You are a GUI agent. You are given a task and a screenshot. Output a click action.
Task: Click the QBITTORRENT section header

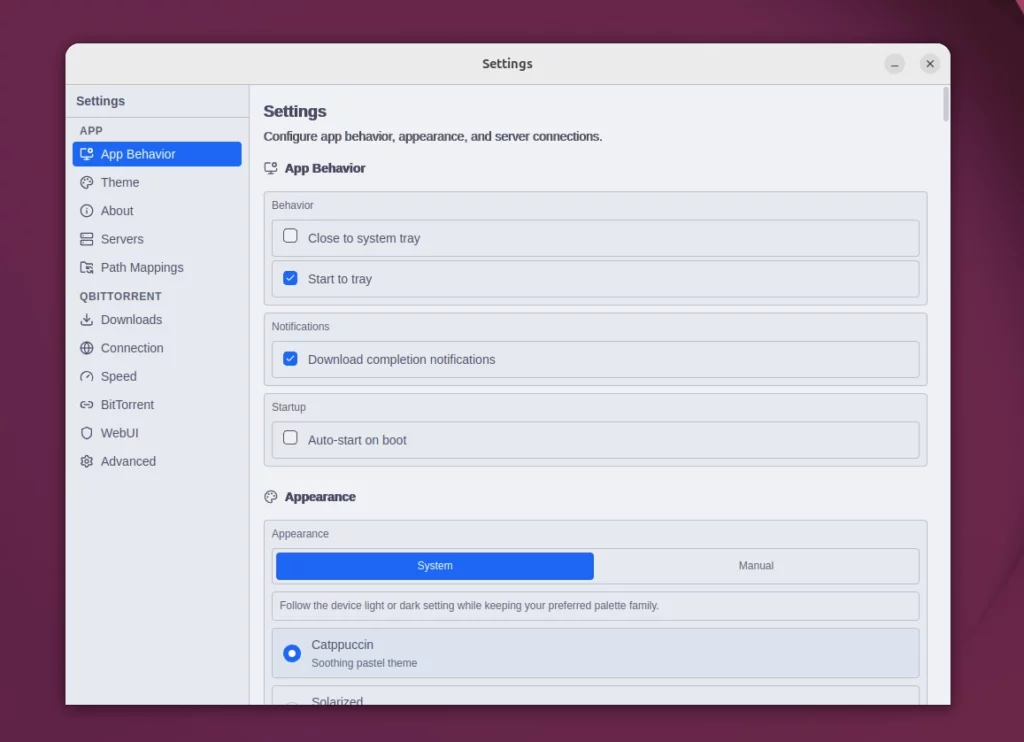121,297
